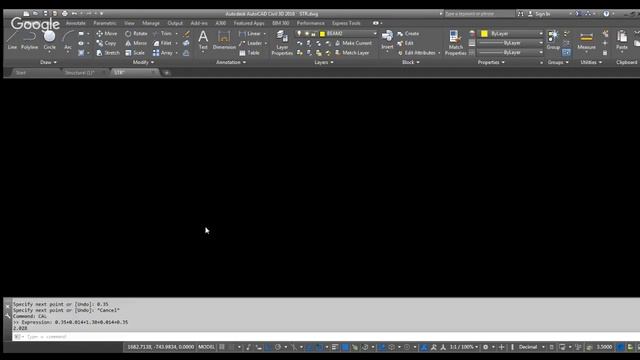This screenshot has width=640, height=360.
Task: Click the Group tool
Action: point(553,40)
